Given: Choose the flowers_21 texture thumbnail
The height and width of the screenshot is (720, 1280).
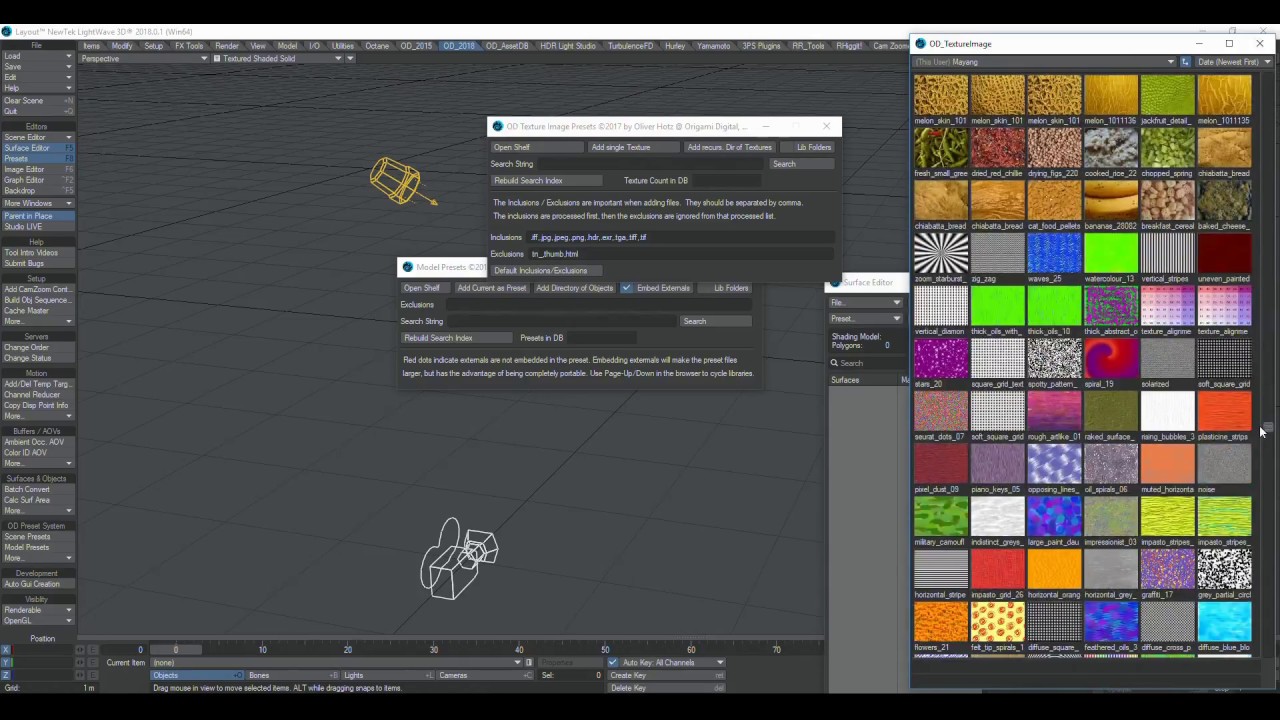Looking at the screenshot, I should tap(940, 622).
